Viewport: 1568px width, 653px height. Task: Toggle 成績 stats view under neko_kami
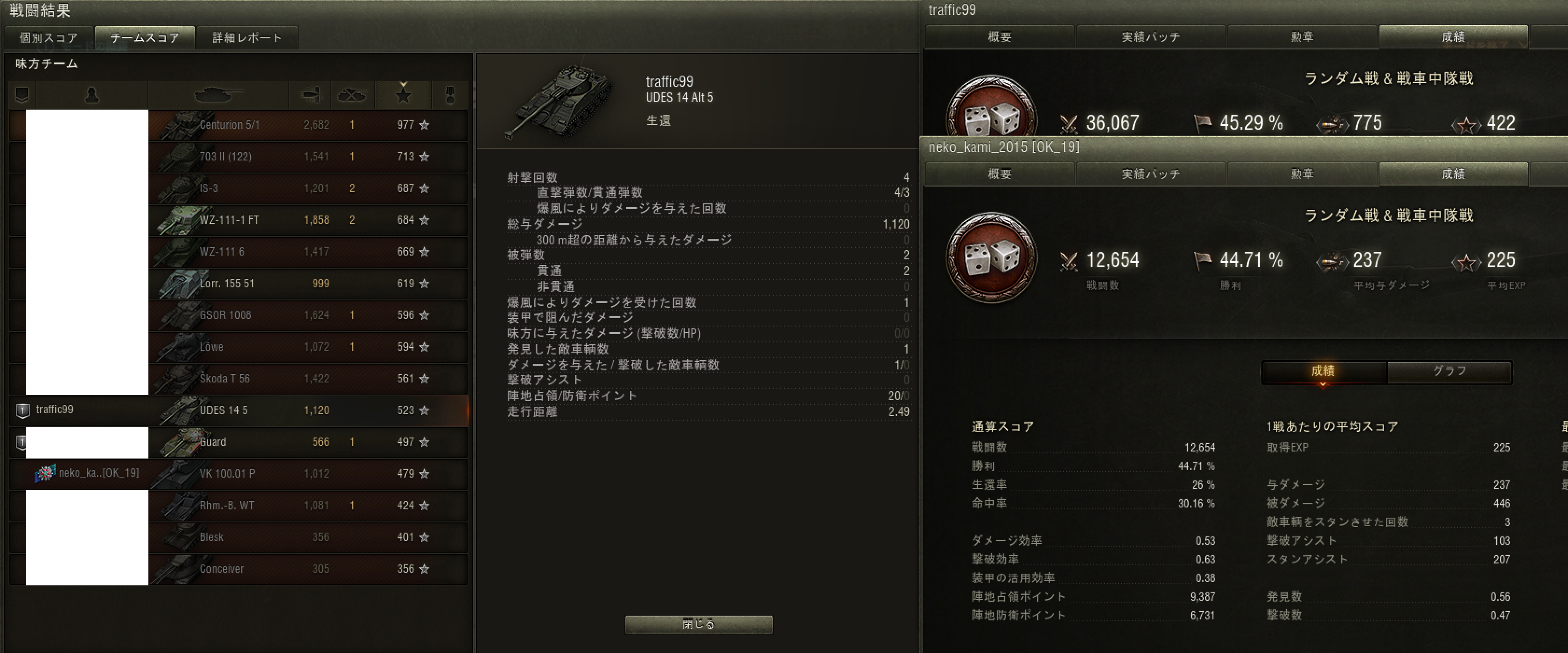click(1323, 371)
